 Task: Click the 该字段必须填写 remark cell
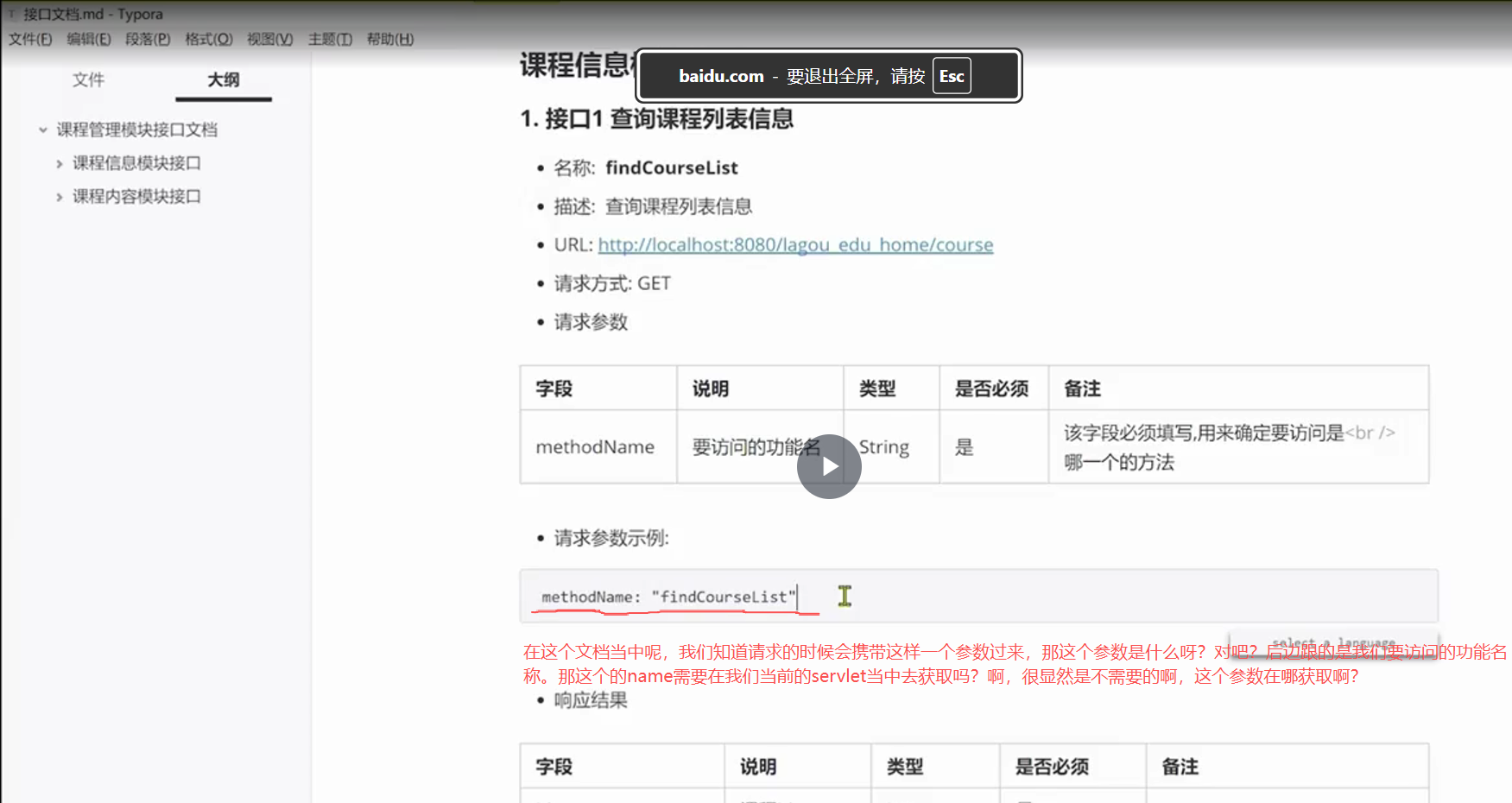(x=1238, y=446)
